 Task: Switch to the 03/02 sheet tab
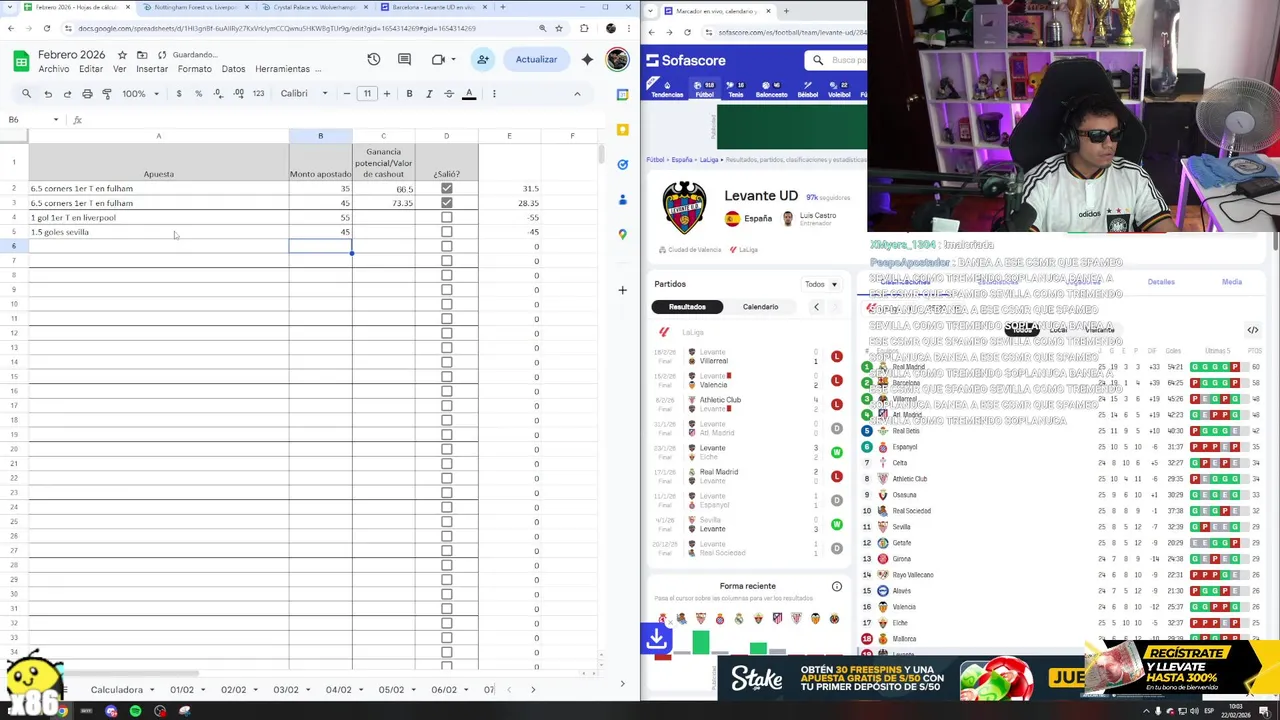pos(286,690)
